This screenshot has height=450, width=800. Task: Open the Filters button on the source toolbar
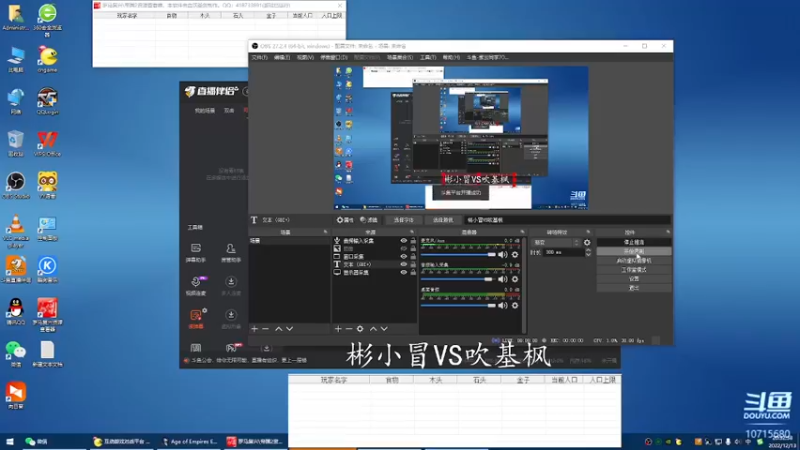[x=368, y=220]
